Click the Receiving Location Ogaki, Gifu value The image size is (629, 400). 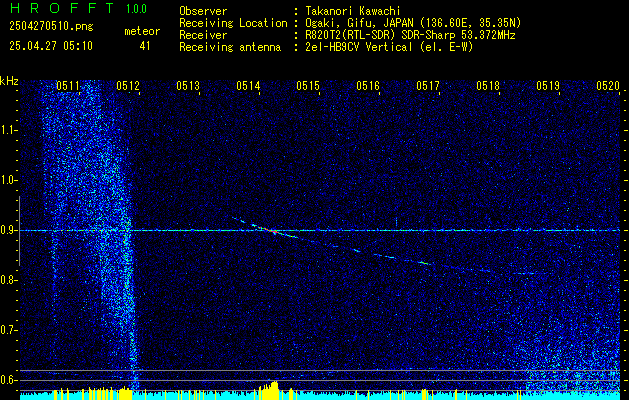click(413, 23)
